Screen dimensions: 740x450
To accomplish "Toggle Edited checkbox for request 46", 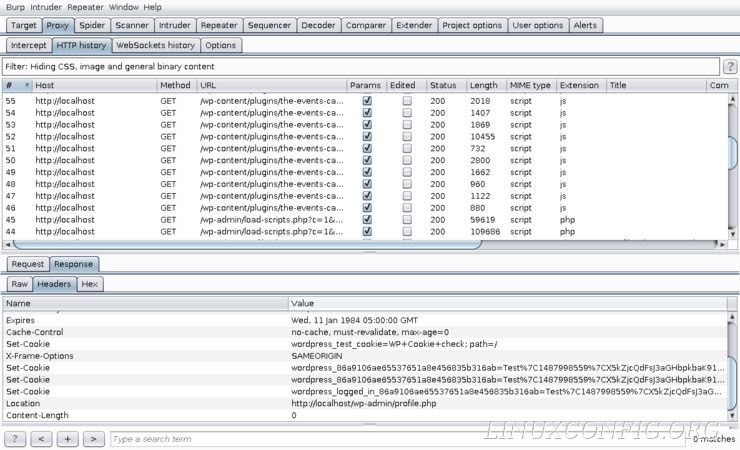I will (407, 208).
